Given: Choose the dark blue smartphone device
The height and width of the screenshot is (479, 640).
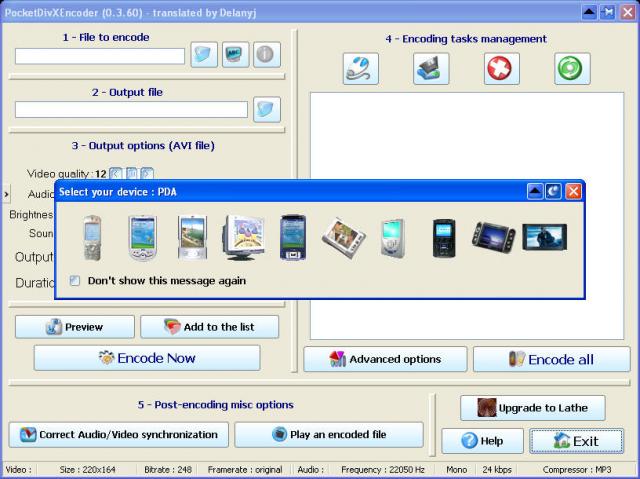Looking at the screenshot, I should click(293, 238).
